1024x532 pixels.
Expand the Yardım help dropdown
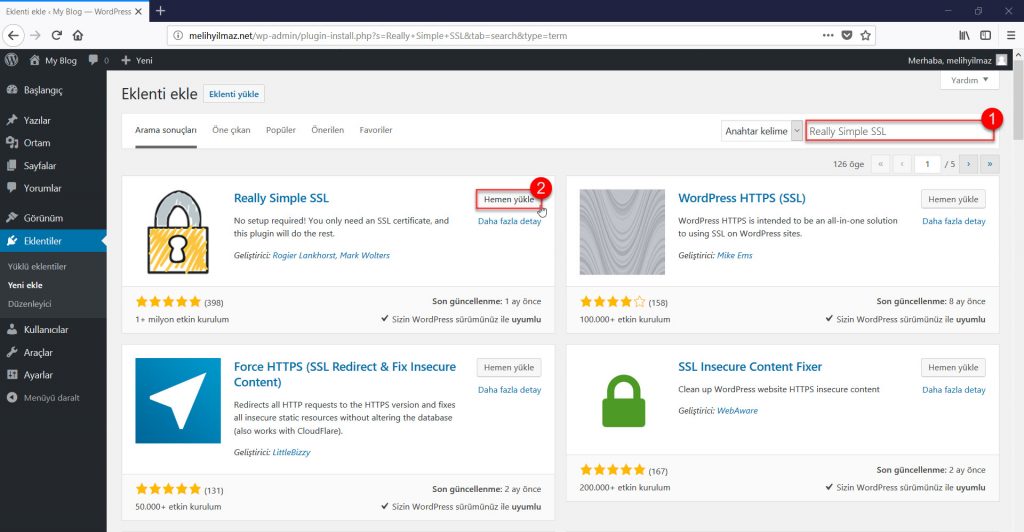[x=970, y=80]
